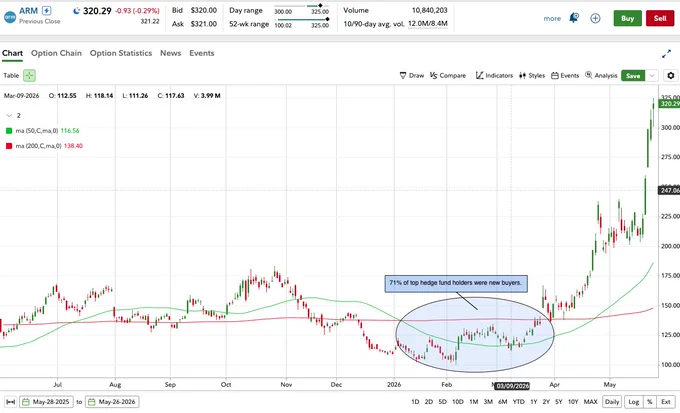Open the Analysis tool

601,75
